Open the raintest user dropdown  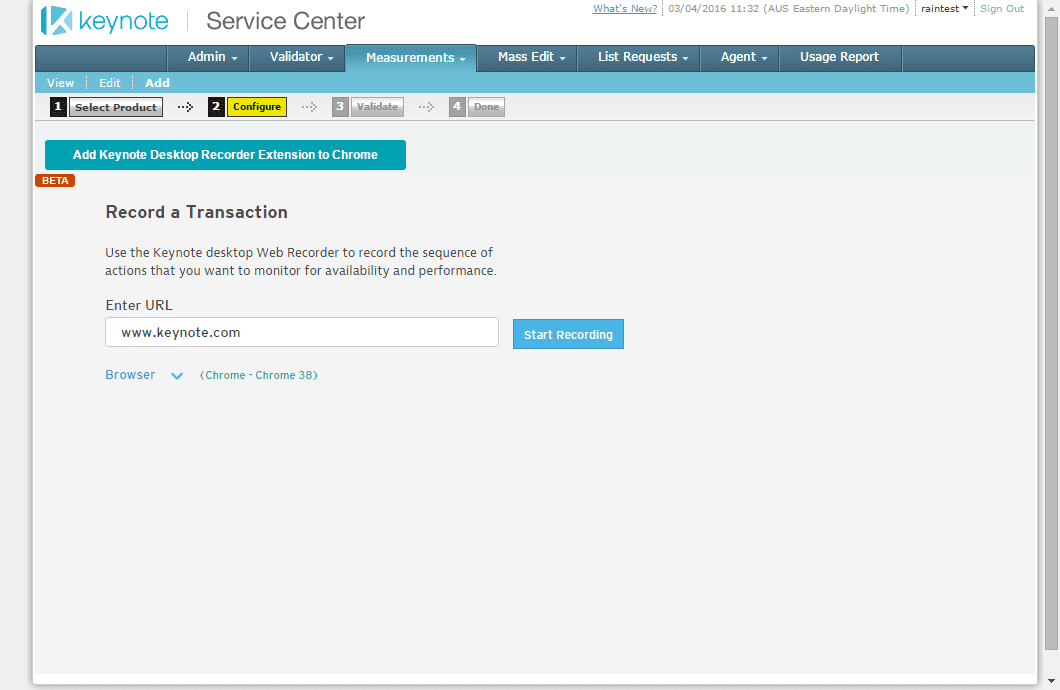click(x=944, y=9)
